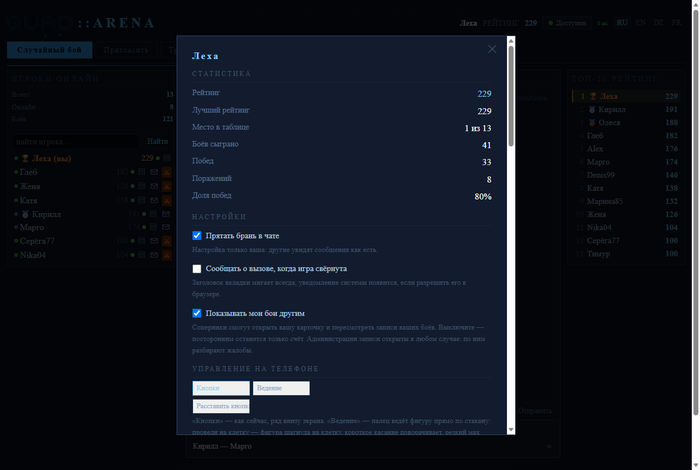Viewport: 700px width, 470px height.
Task: Click the eye icon for Кирилл — Марго battle
Action: pyautogui.click(x=549, y=446)
